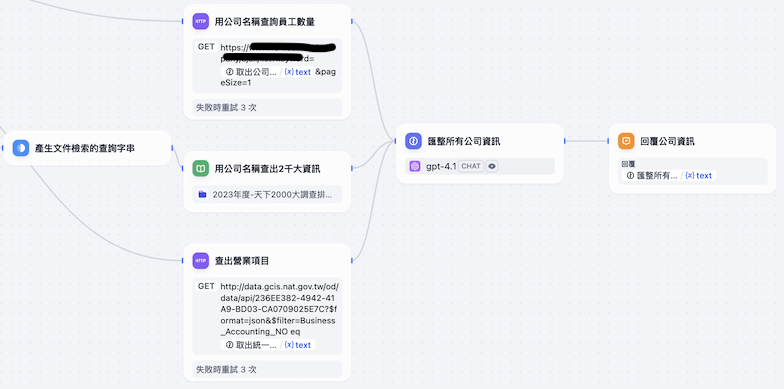784x389 pixels.
Task: Click output connector handle of 產生文件檢索的查詢字串
Action: [x=172, y=148]
